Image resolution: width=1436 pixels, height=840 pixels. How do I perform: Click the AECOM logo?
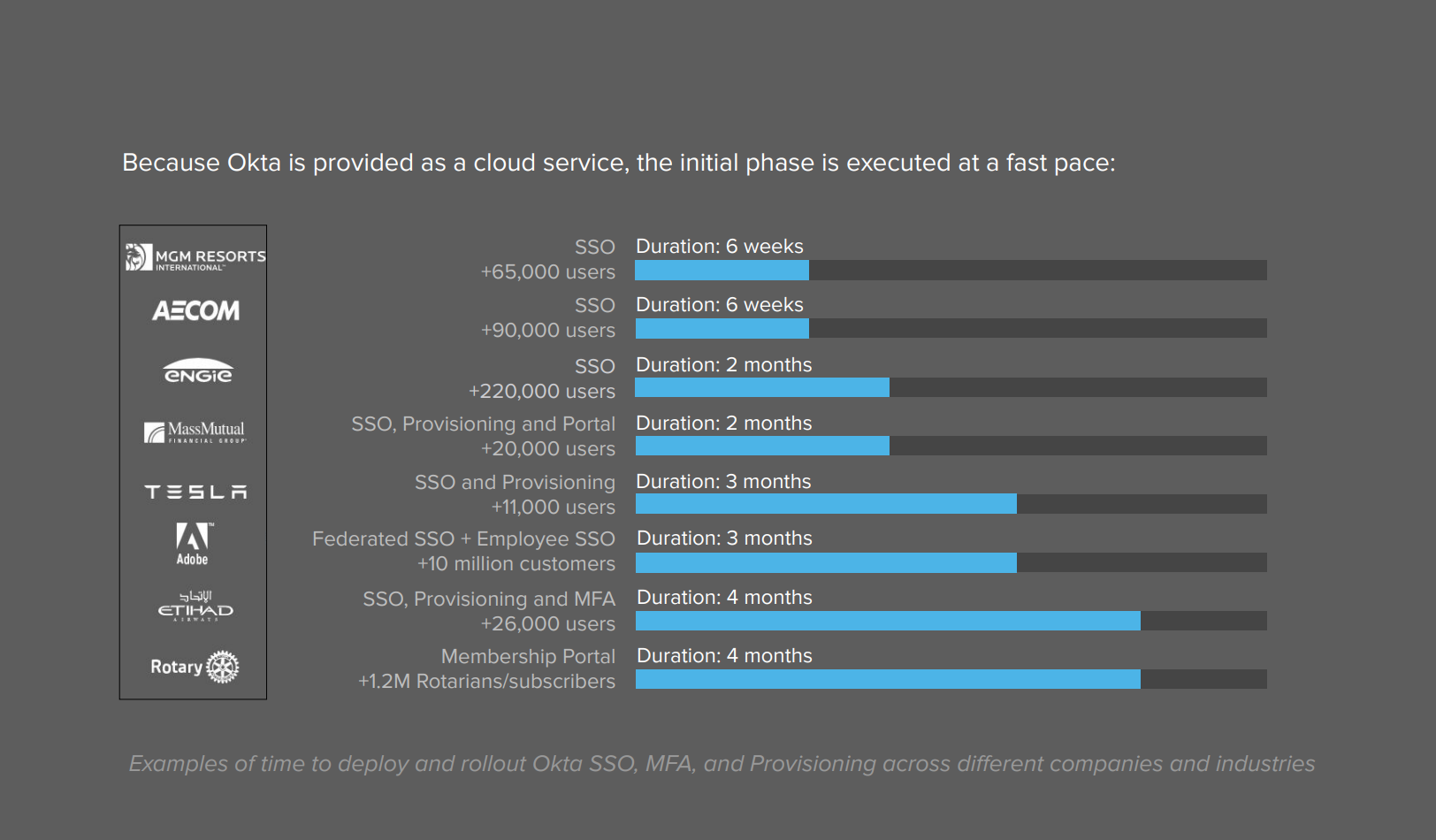coord(195,311)
